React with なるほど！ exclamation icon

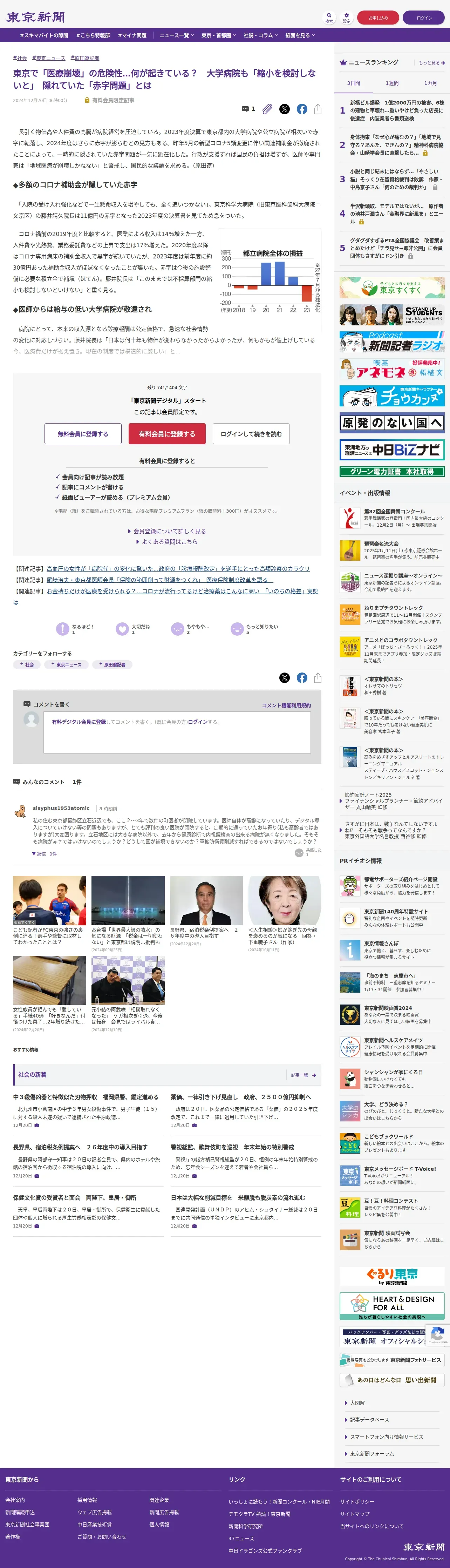(x=62, y=629)
